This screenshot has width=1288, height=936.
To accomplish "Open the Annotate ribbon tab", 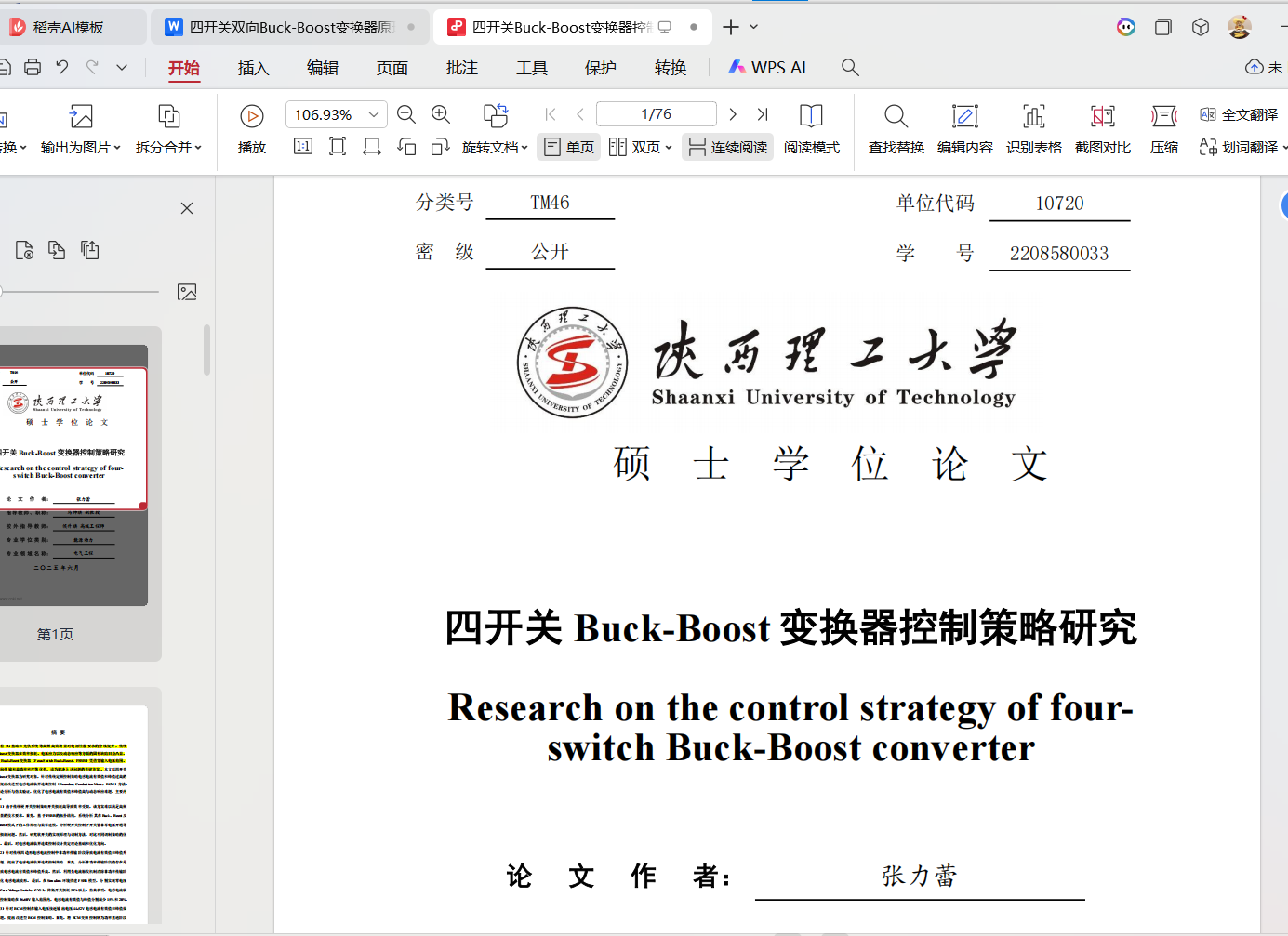I will coord(461,68).
